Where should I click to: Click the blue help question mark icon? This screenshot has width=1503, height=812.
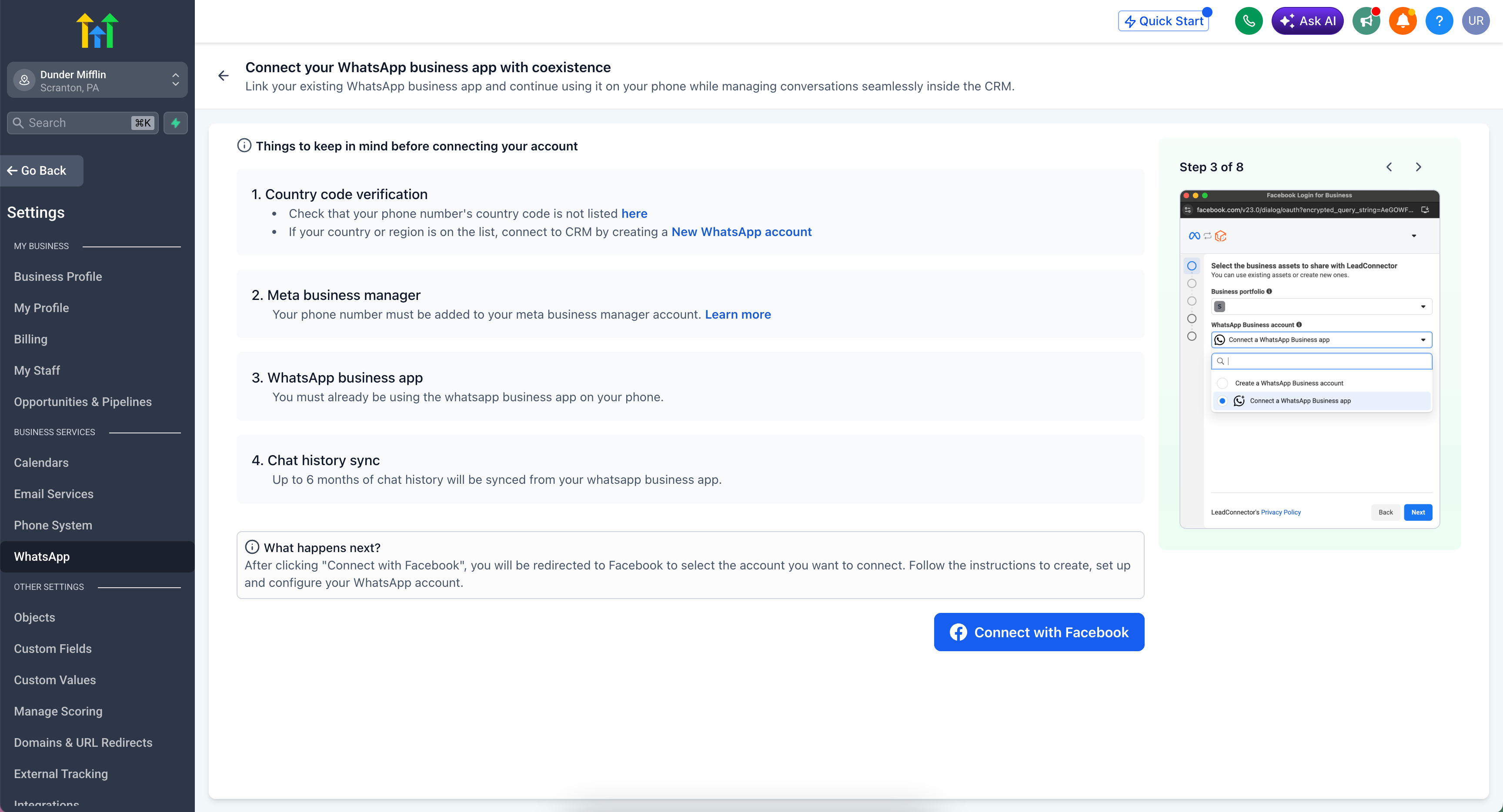pyautogui.click(x=1439, y=21)
